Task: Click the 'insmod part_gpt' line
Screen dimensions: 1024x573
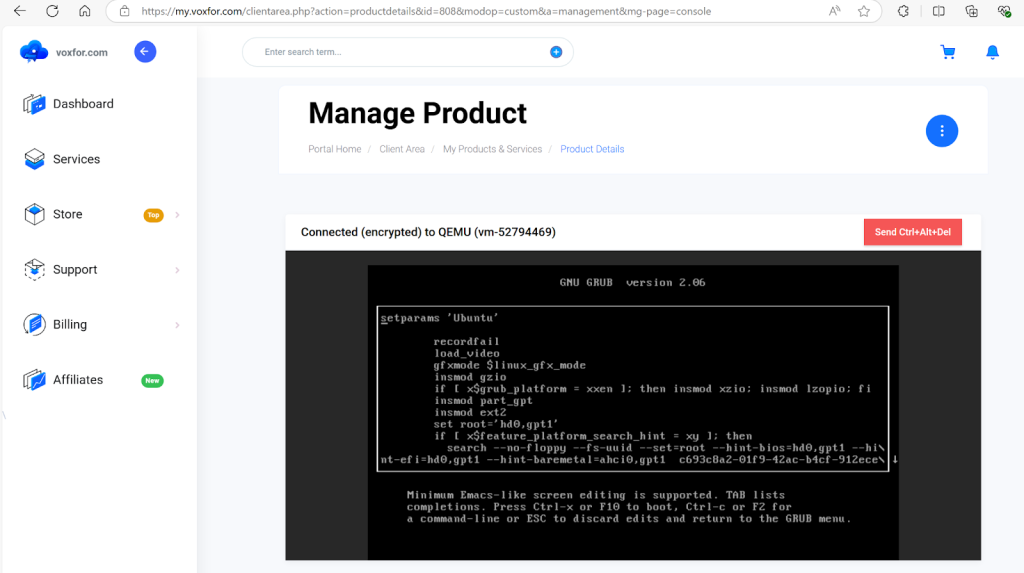Action: (x=483, y=401)
